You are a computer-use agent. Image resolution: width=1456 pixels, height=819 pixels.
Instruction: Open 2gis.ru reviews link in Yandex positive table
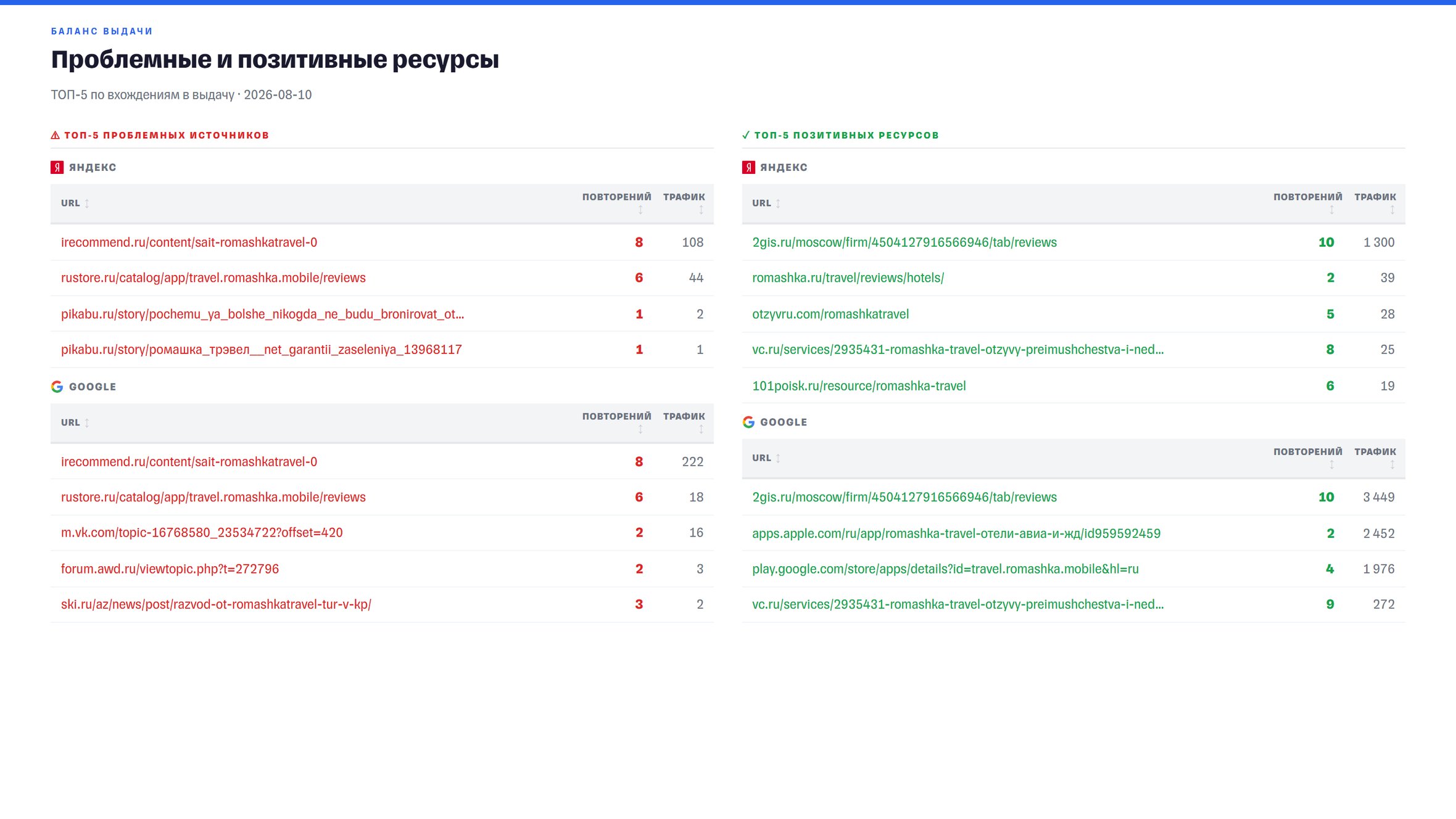click(904, 242)
